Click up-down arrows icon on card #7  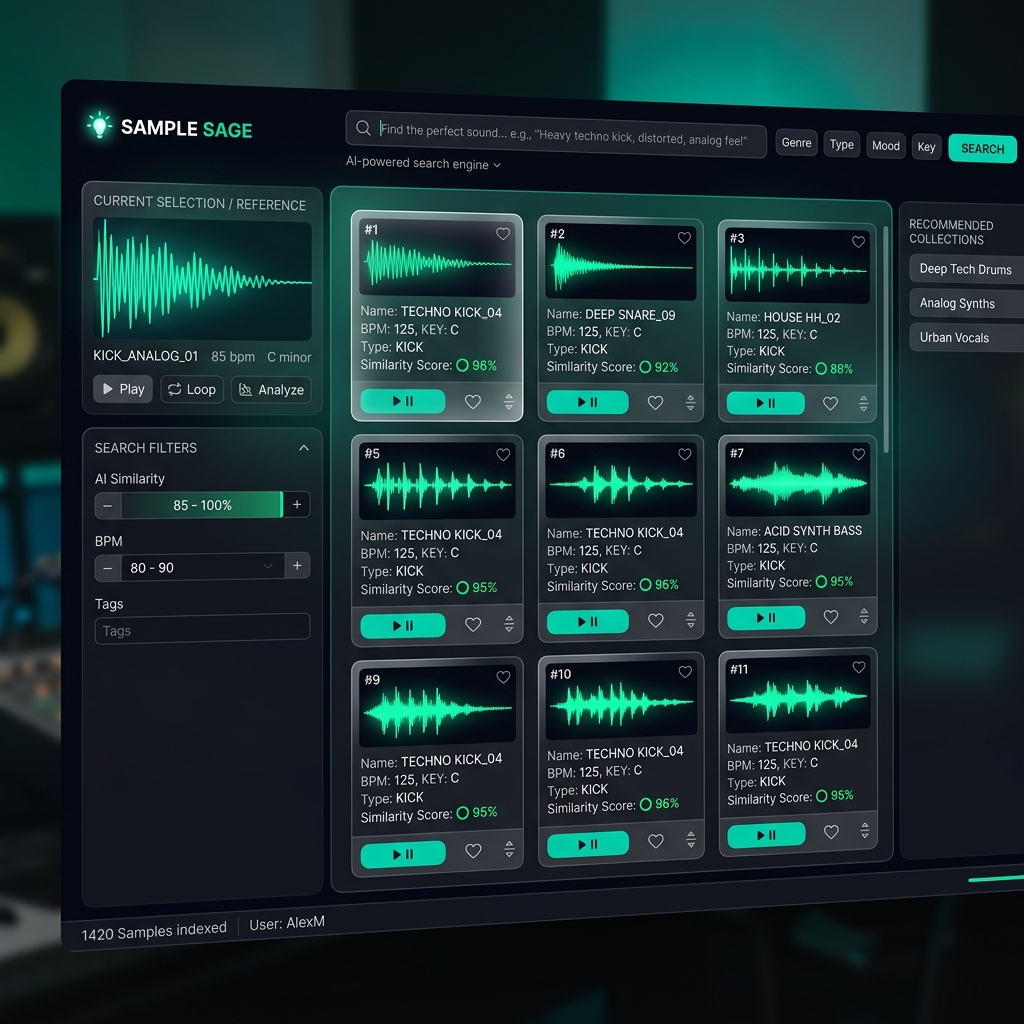coord(864,616)
